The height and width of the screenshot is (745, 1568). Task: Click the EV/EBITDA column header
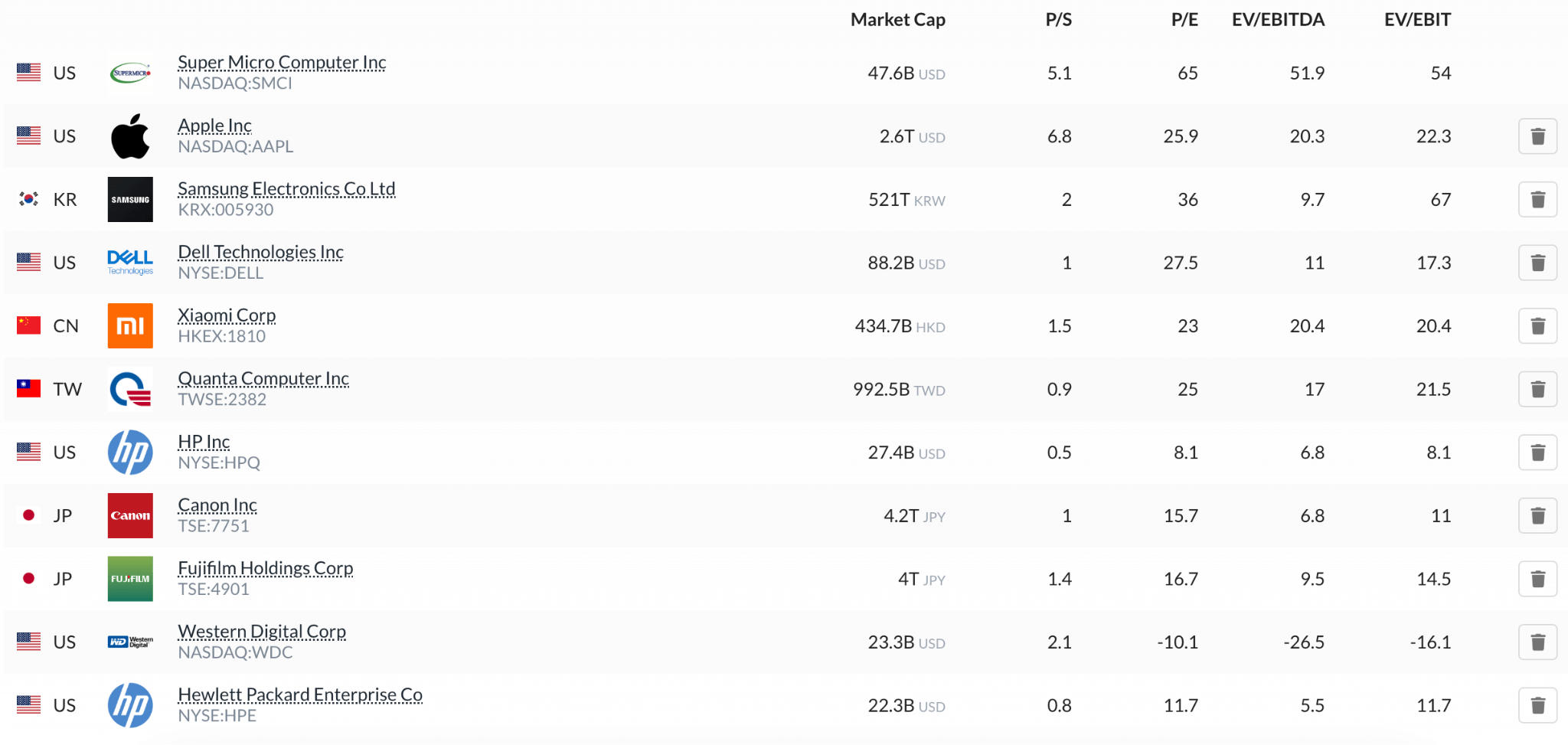point(1278,20)
